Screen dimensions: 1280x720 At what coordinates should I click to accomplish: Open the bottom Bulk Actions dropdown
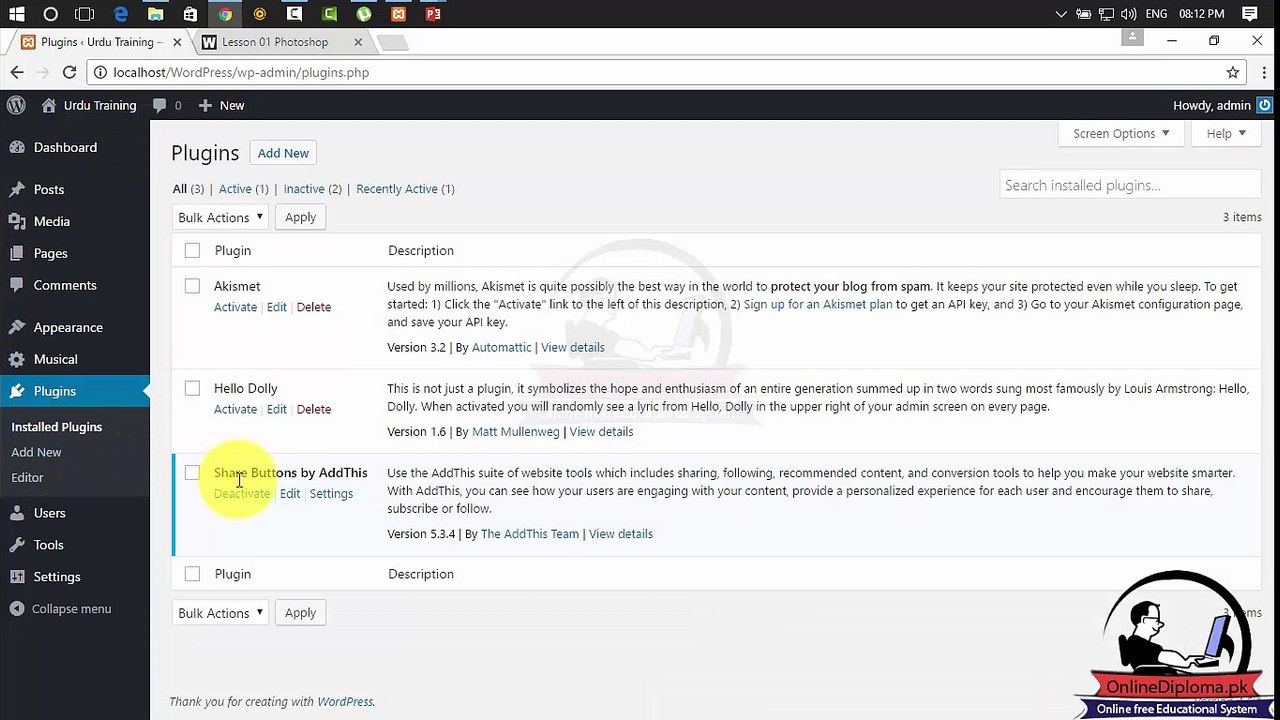tap(220, 613)
